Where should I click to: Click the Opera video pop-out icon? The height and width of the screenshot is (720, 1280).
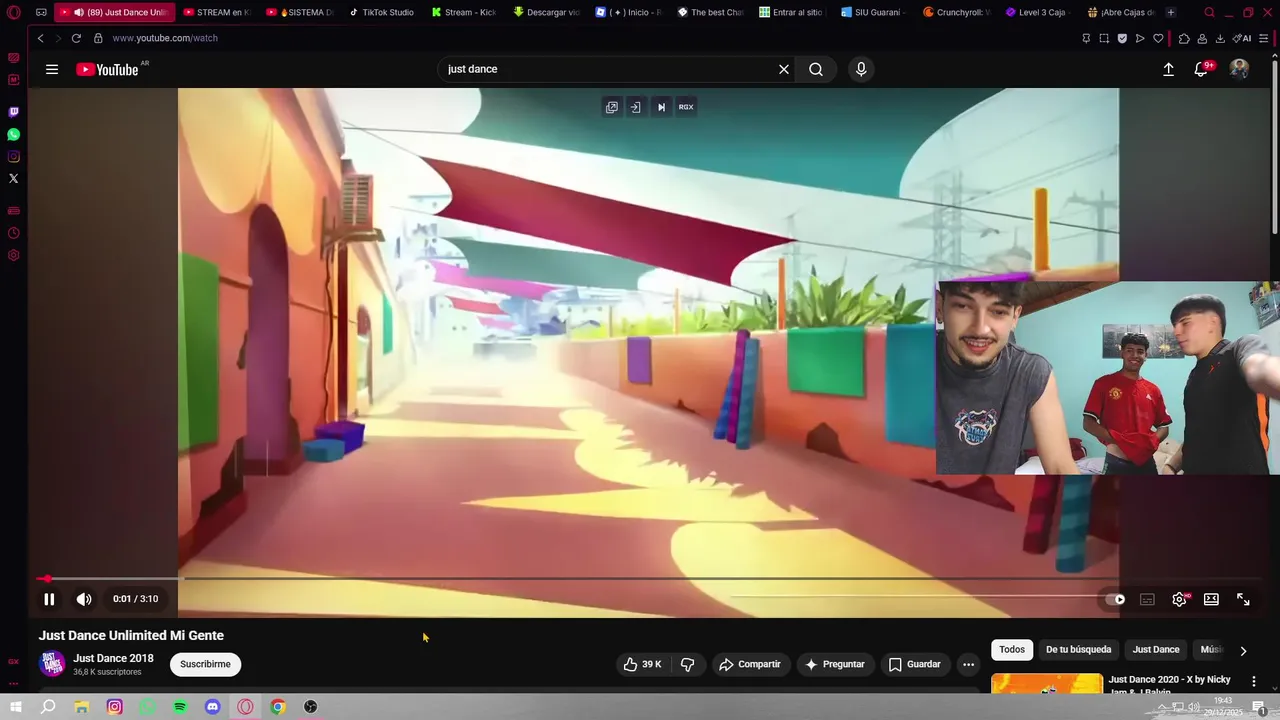point(611,107)
